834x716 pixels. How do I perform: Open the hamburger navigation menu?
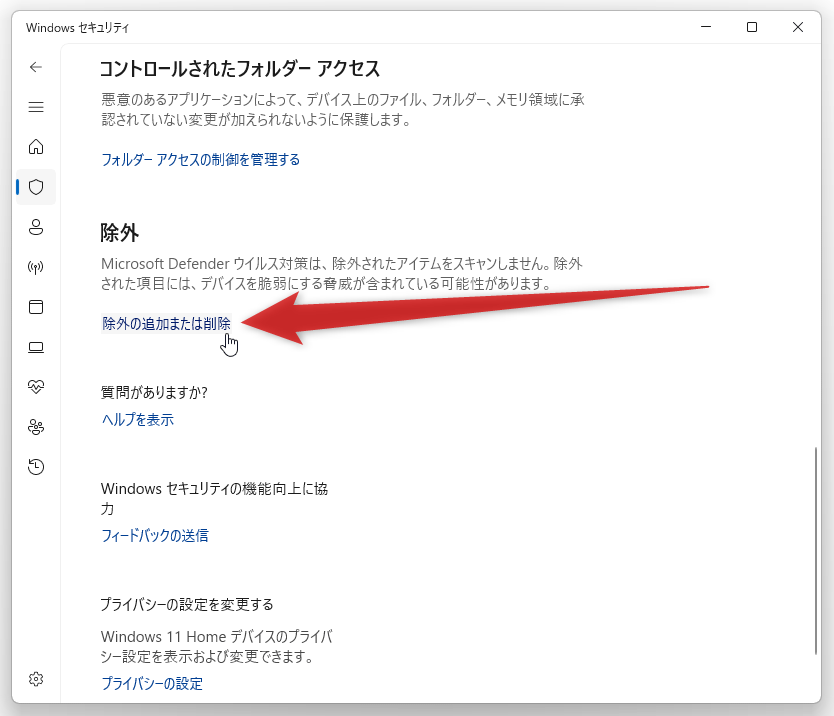[x=36, y=107]
